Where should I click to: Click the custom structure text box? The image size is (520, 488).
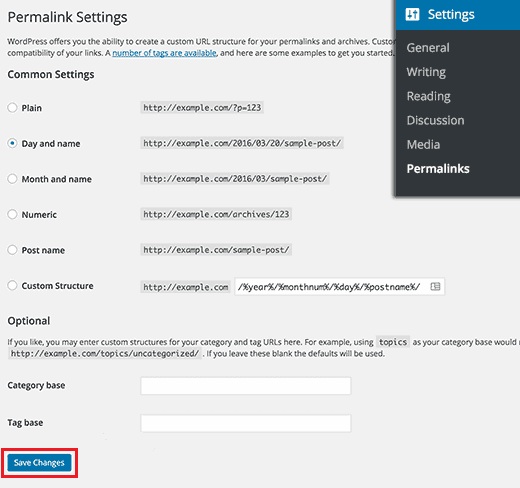point(339,287)
